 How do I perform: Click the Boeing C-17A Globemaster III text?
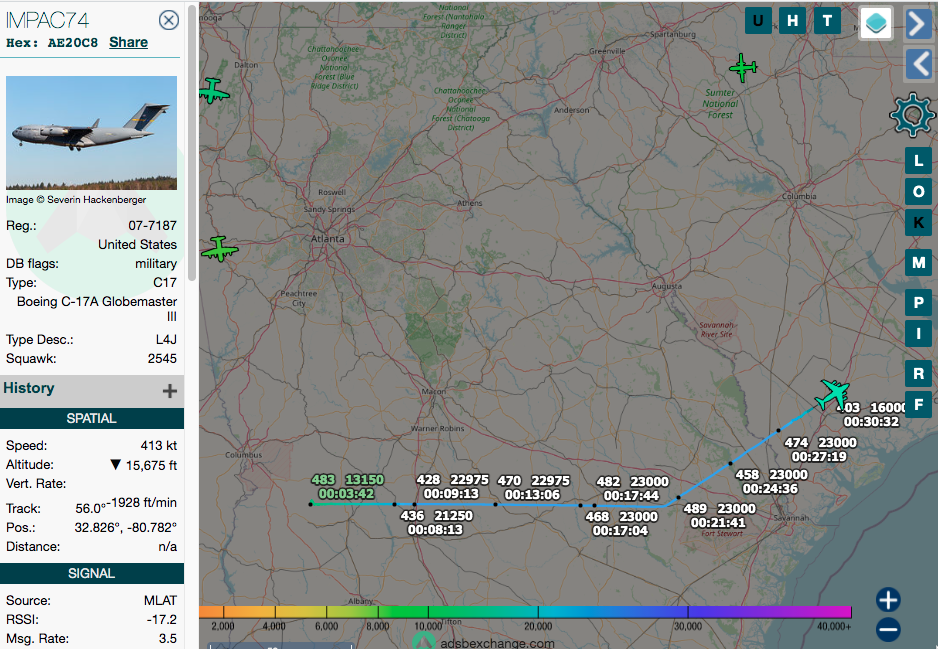click(x=97, y=309)
